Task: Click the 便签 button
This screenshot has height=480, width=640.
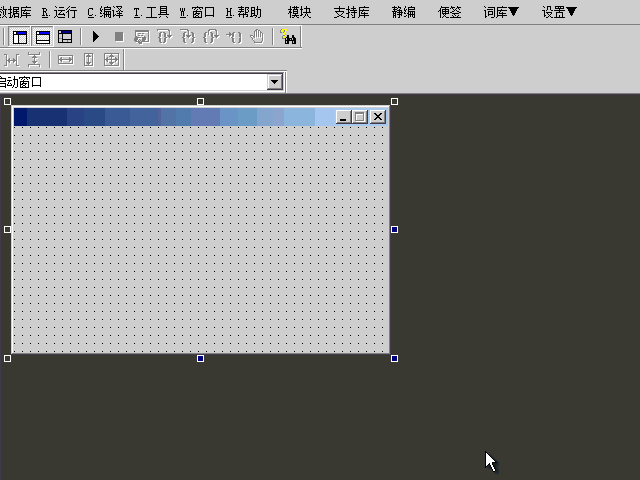Action: 449,12
